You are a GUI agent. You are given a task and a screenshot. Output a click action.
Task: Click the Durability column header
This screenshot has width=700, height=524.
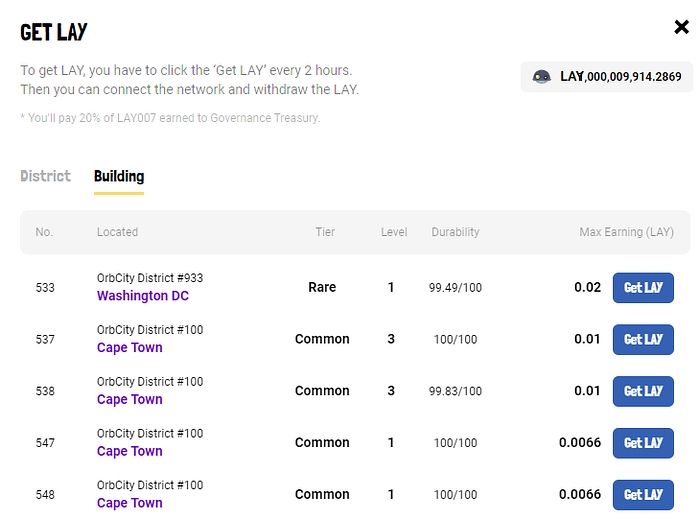(455, 232)
